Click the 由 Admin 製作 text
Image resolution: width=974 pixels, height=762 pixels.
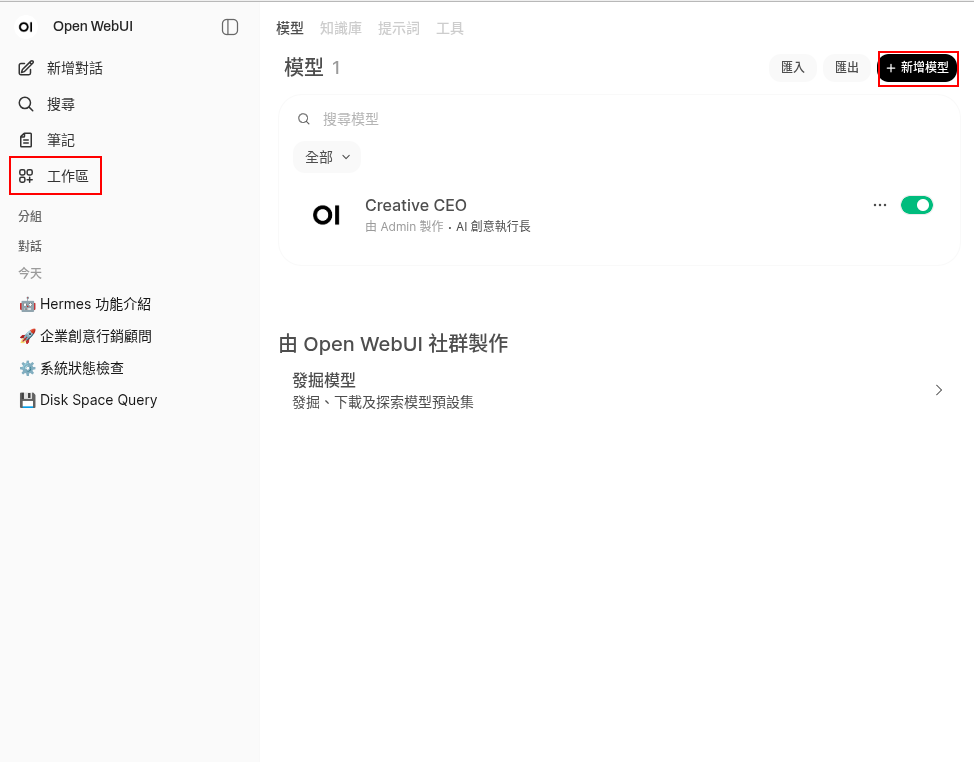404,227
